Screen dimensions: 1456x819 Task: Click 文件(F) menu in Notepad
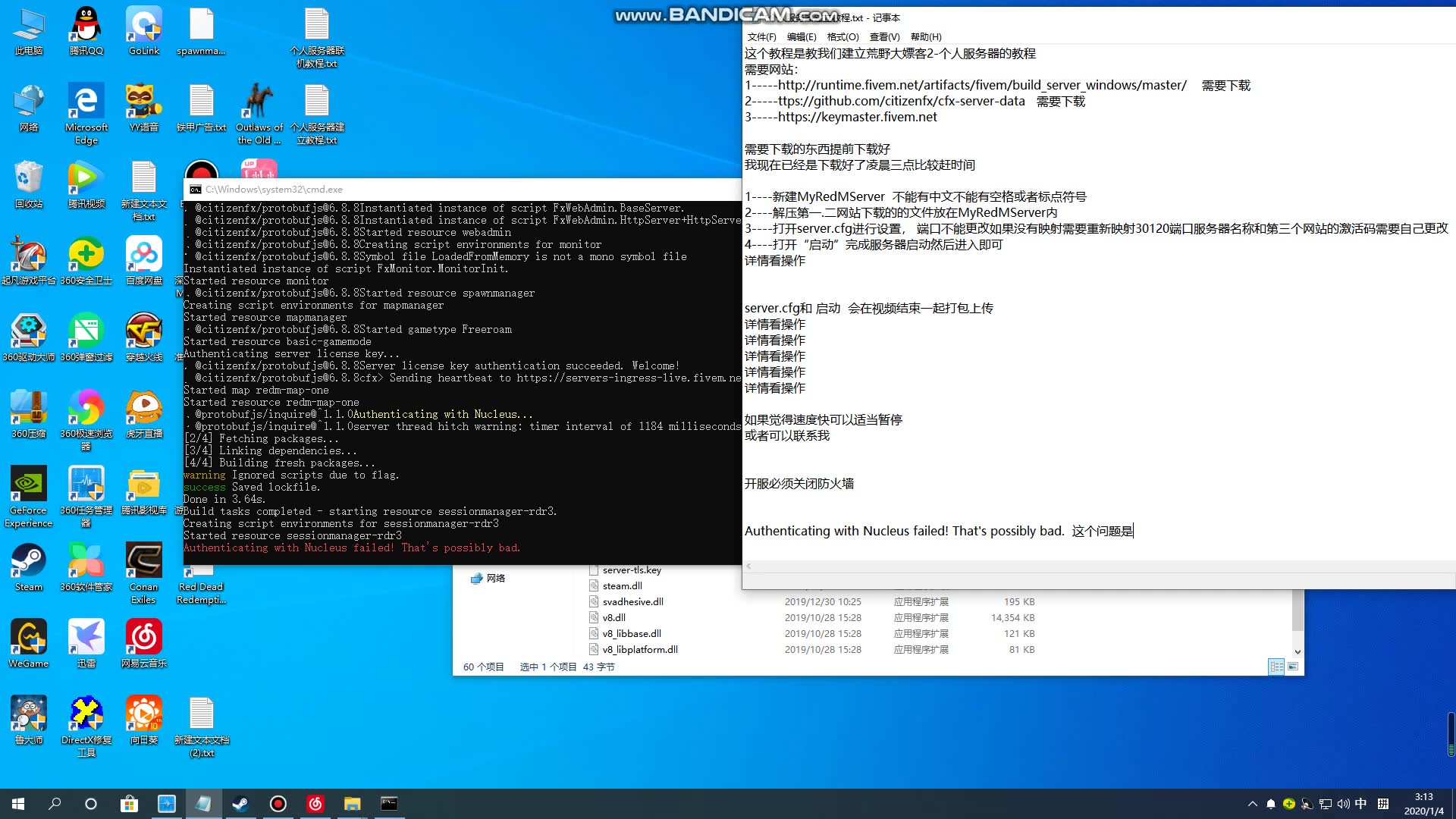[x=761, y=37]
